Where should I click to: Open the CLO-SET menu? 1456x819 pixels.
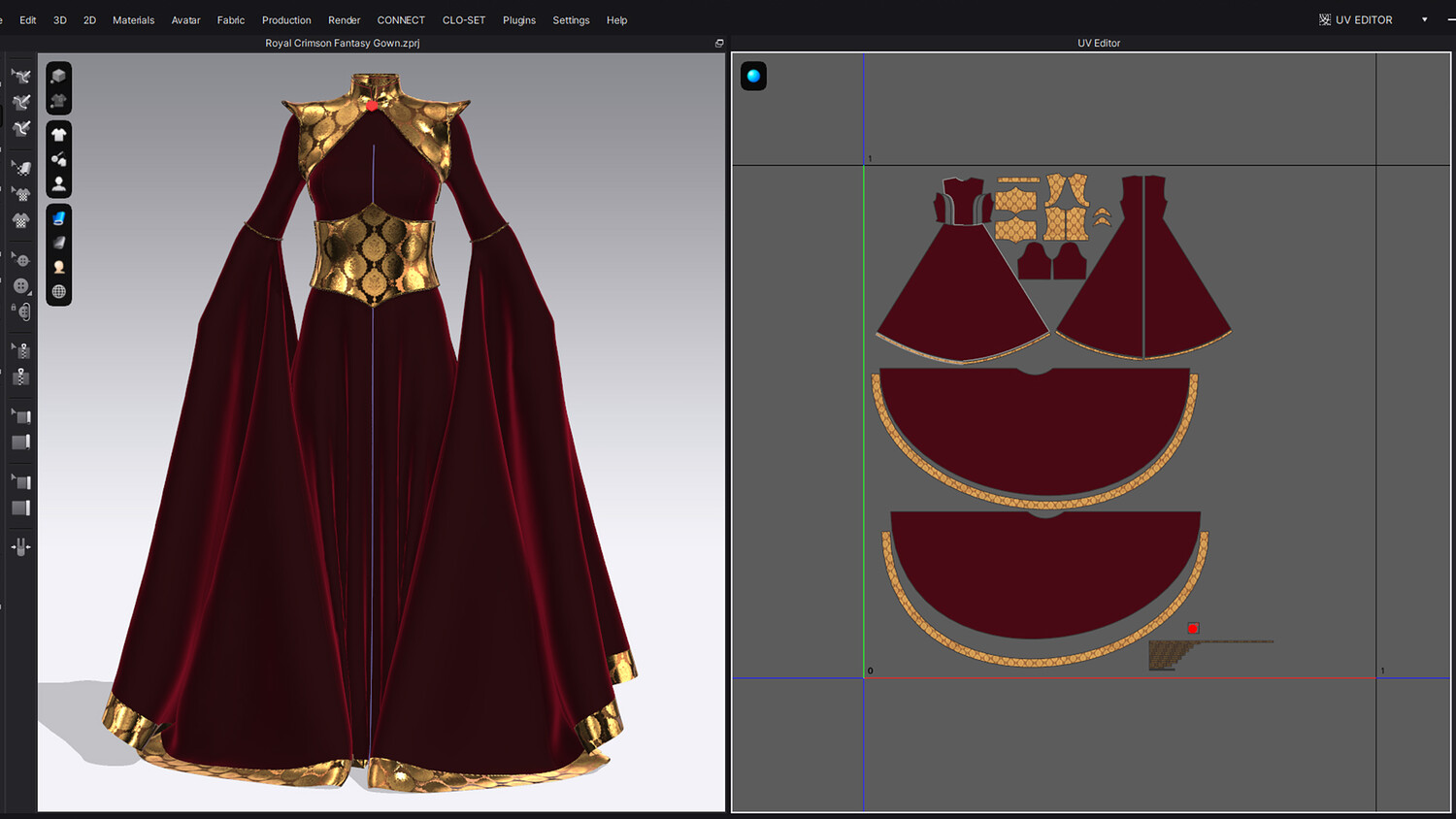(x=464, y=19)
